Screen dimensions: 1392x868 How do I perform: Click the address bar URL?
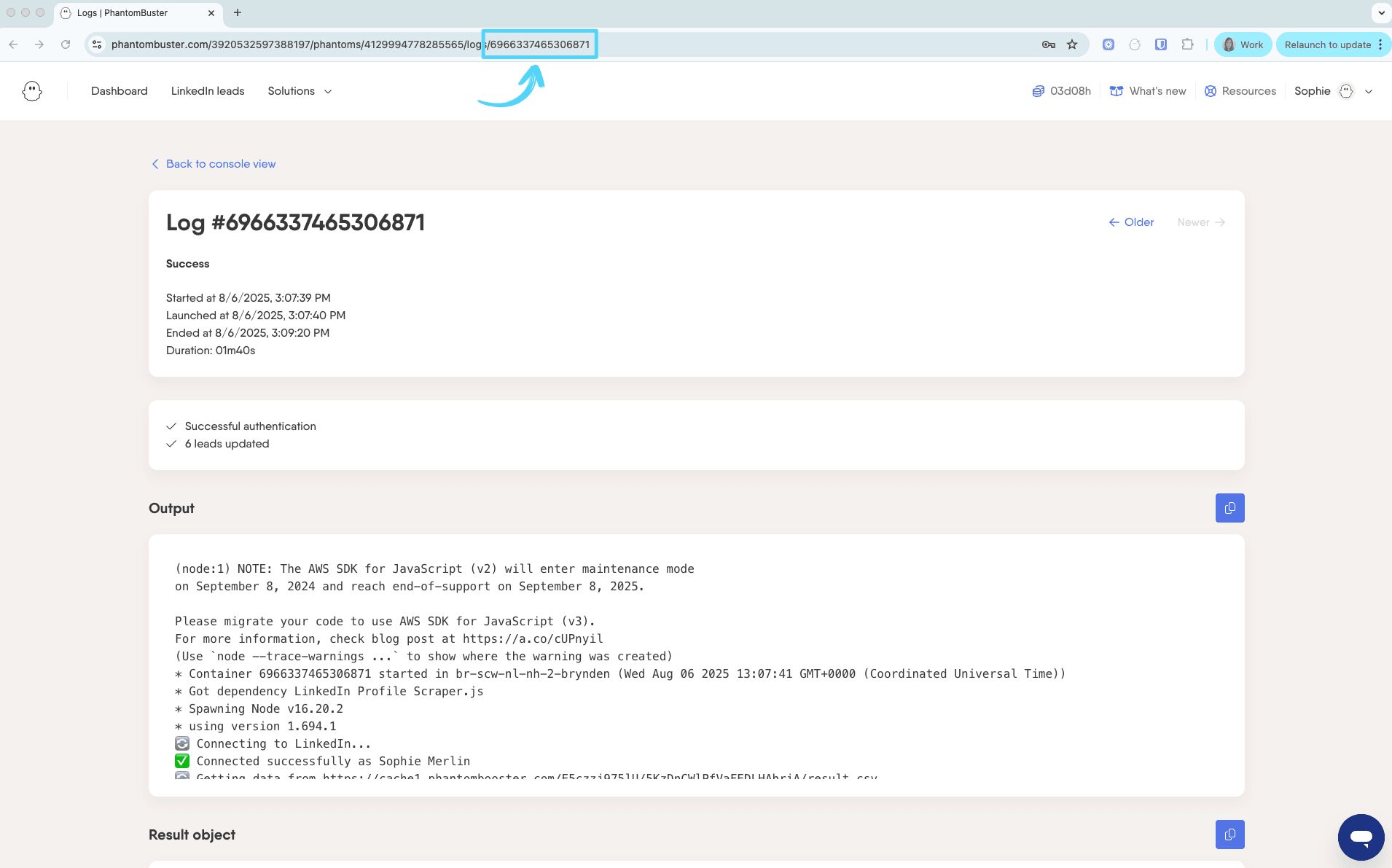351,44
